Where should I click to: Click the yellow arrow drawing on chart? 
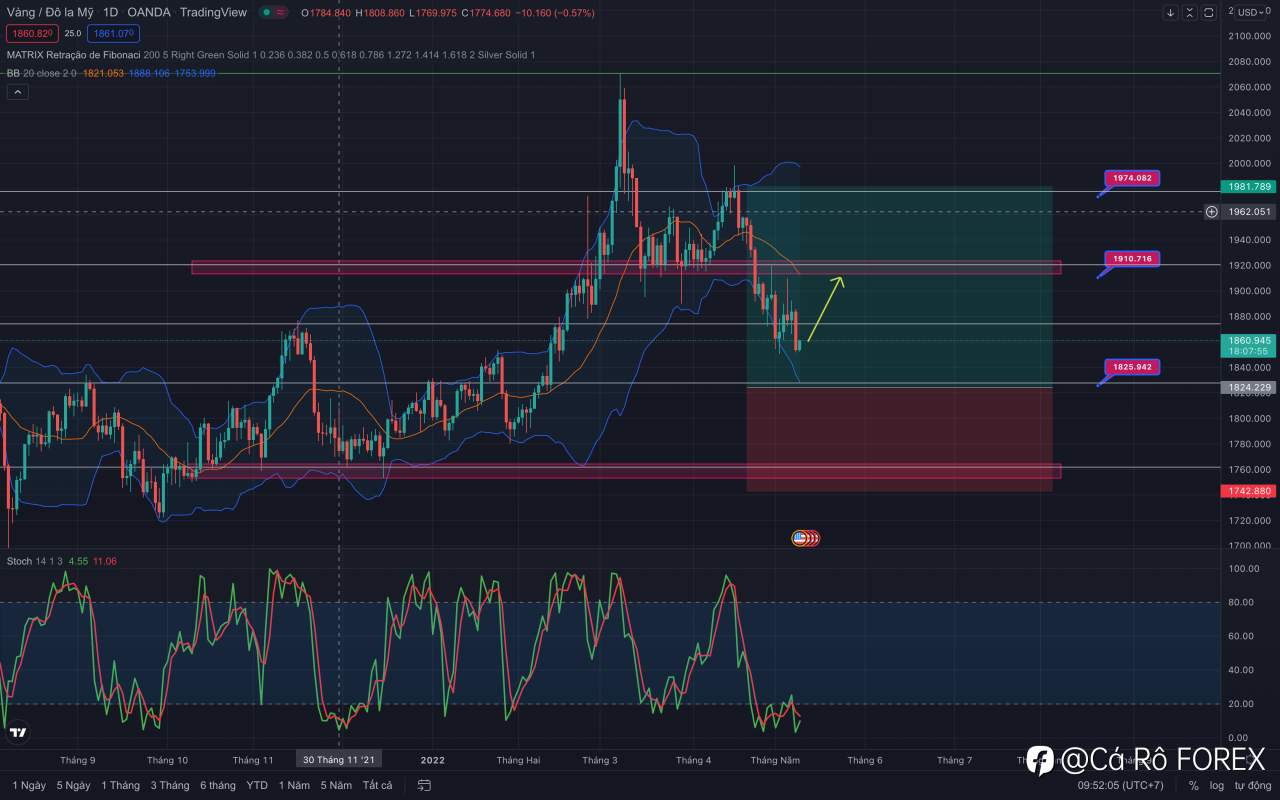pos(825,310)
